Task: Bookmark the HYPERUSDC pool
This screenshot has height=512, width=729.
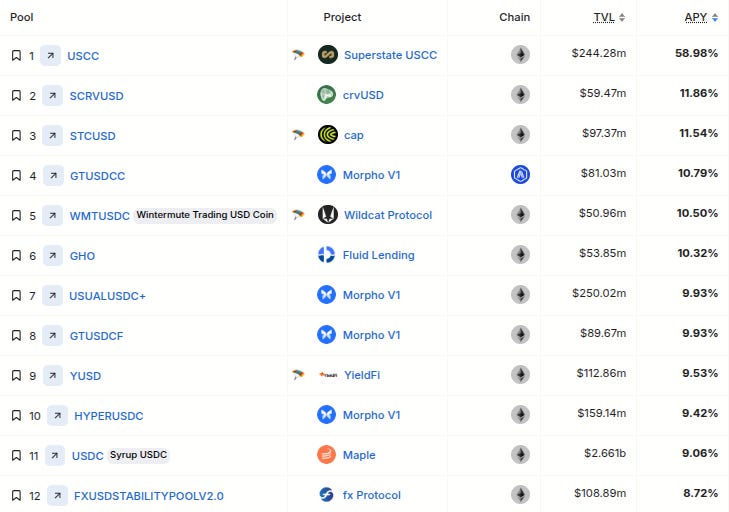Action: pos(16,416)
